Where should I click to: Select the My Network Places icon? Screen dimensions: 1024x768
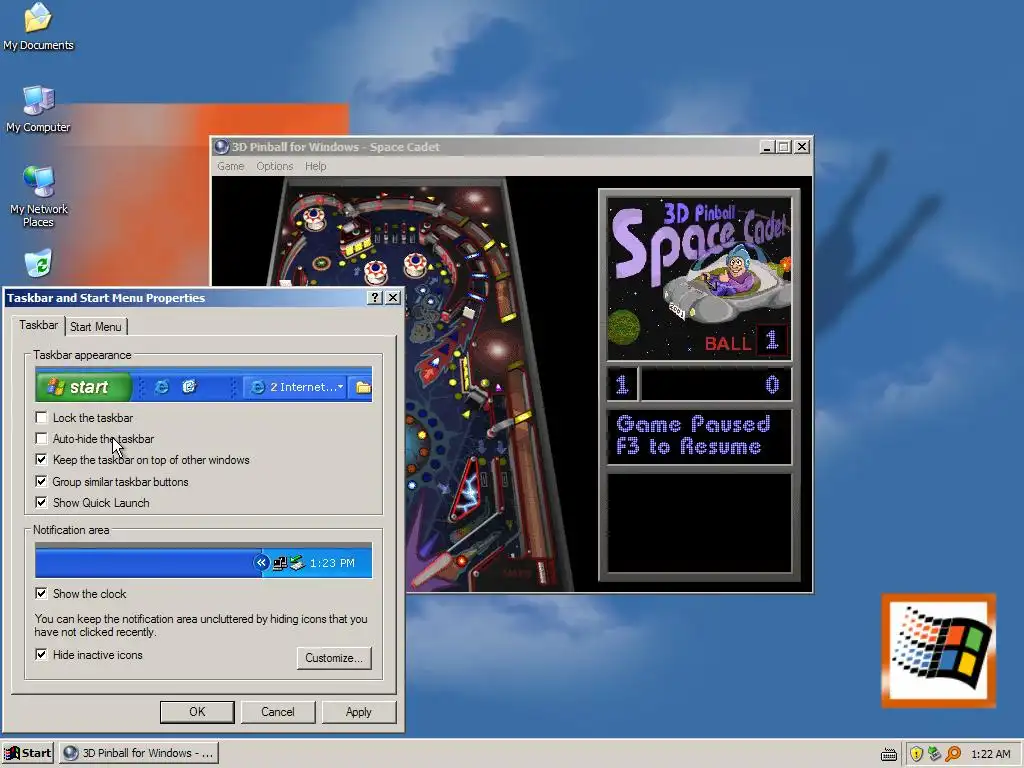(x=39, y=196)
